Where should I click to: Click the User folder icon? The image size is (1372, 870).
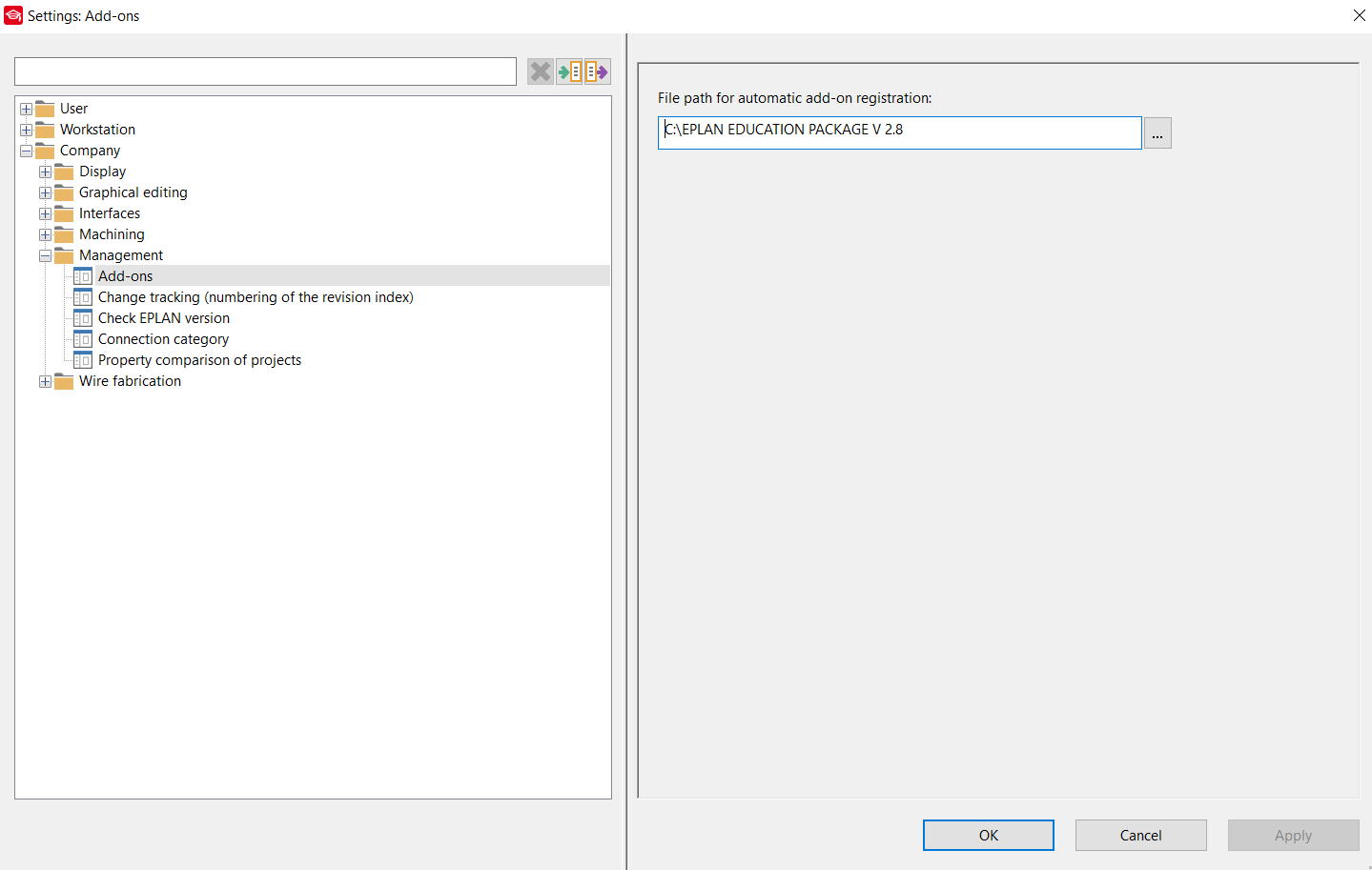pos(45,109)
